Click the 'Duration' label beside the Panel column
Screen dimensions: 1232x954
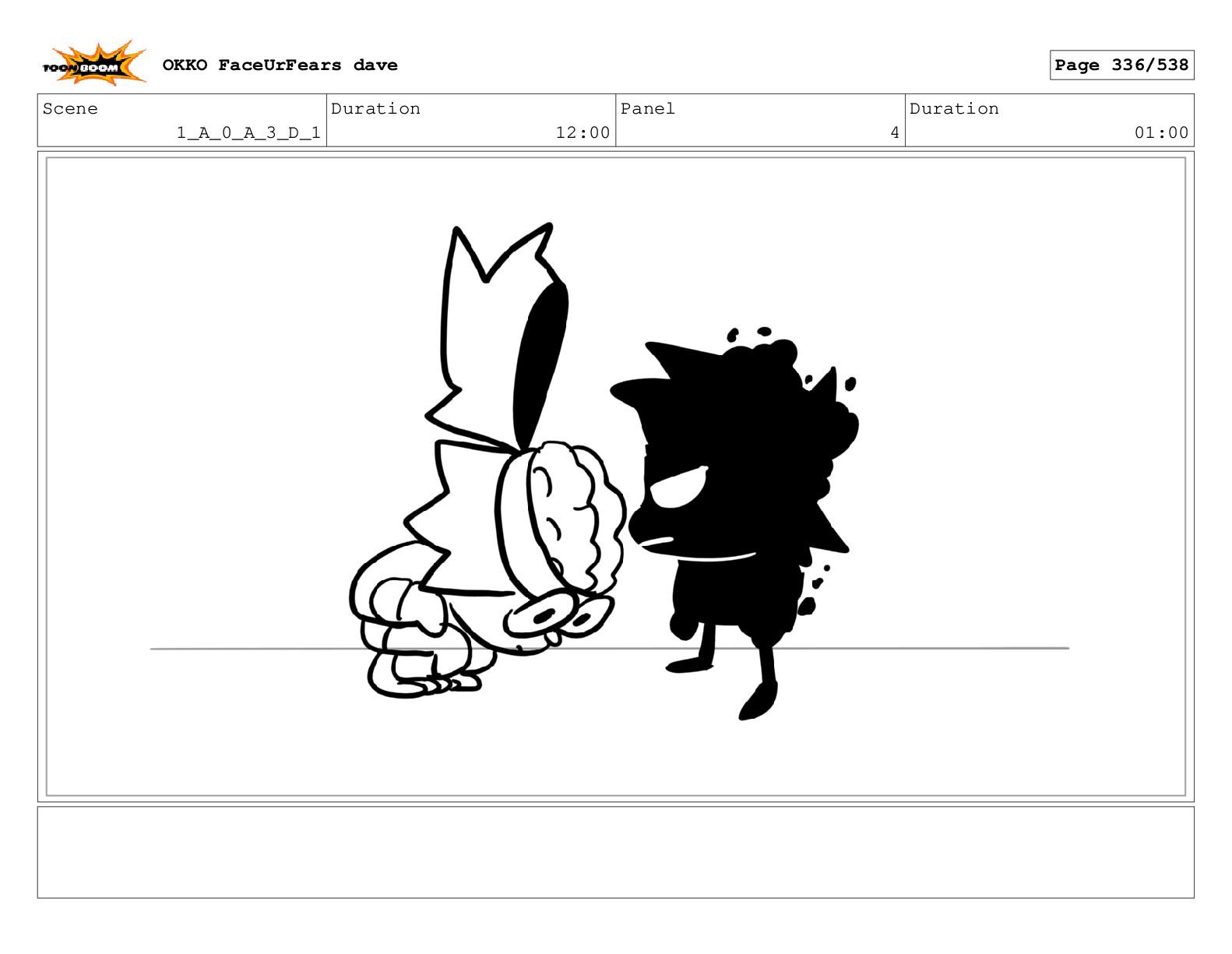click(954, 109)
